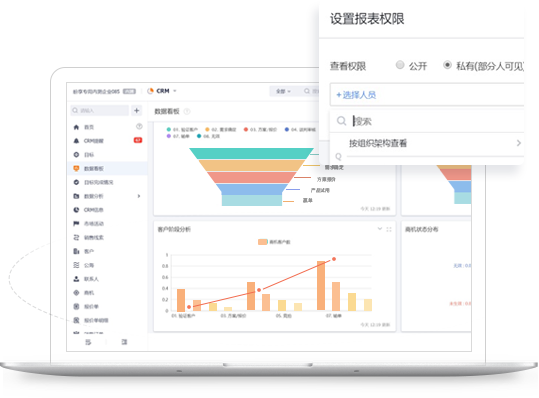Image resolution: width=539 pixels, height=398 pixels.
Task: Open the 客户 customers building icon
Action: 76,251
